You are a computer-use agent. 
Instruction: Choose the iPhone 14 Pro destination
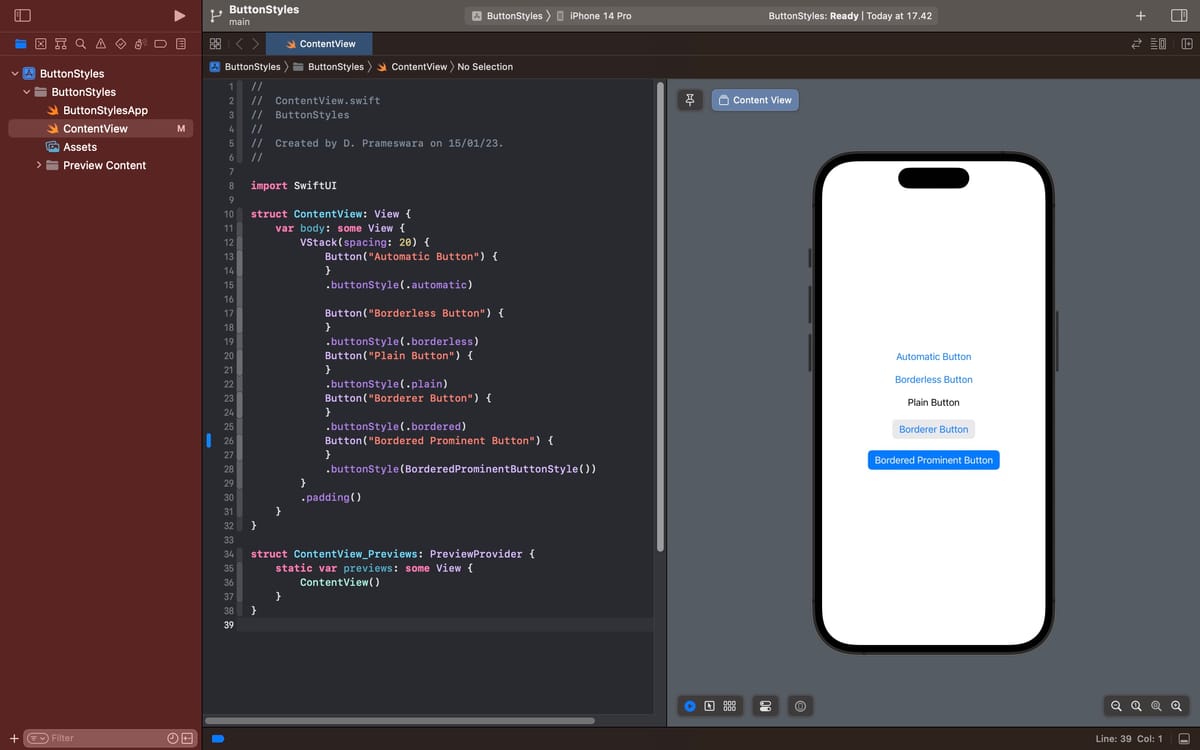click(x=594, y=16)
